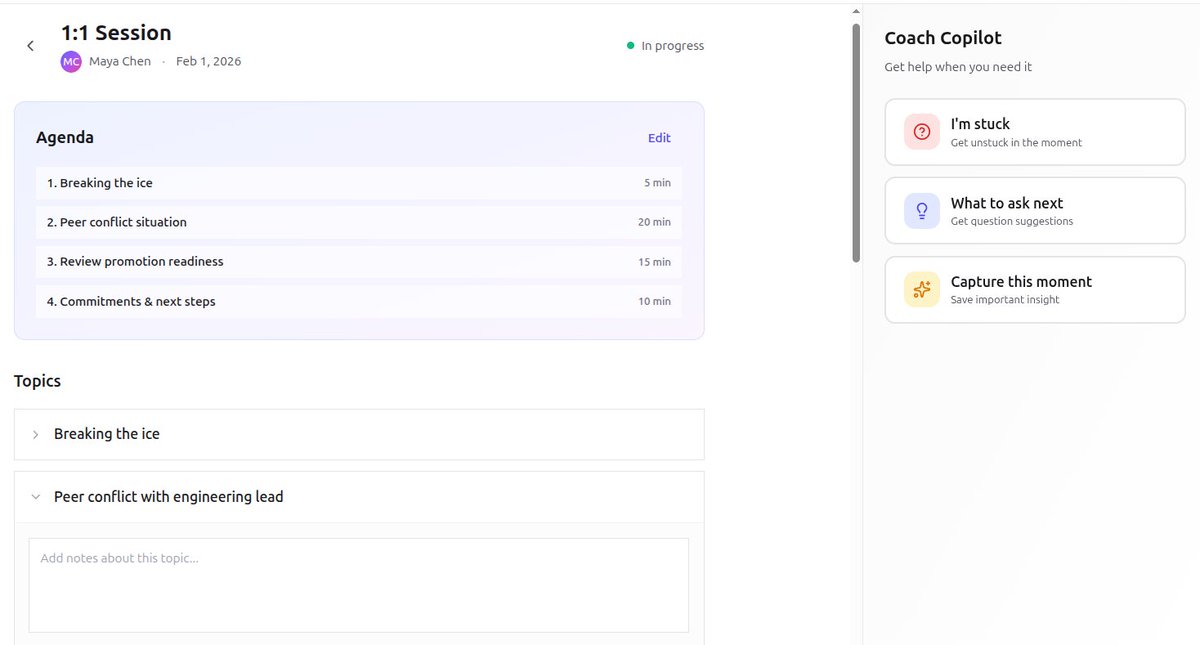Viewport: 1200px width, 645px height.
Task: Click the Coach Copilot heading
Action: coord(943,38)
